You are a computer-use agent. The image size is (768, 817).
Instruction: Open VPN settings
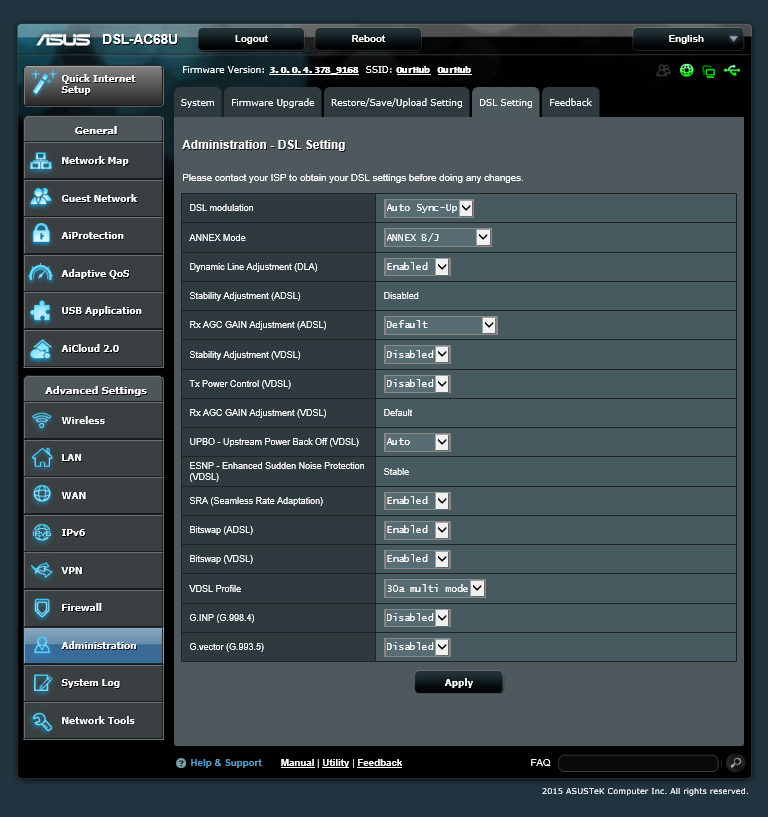[x=94, y=571]
